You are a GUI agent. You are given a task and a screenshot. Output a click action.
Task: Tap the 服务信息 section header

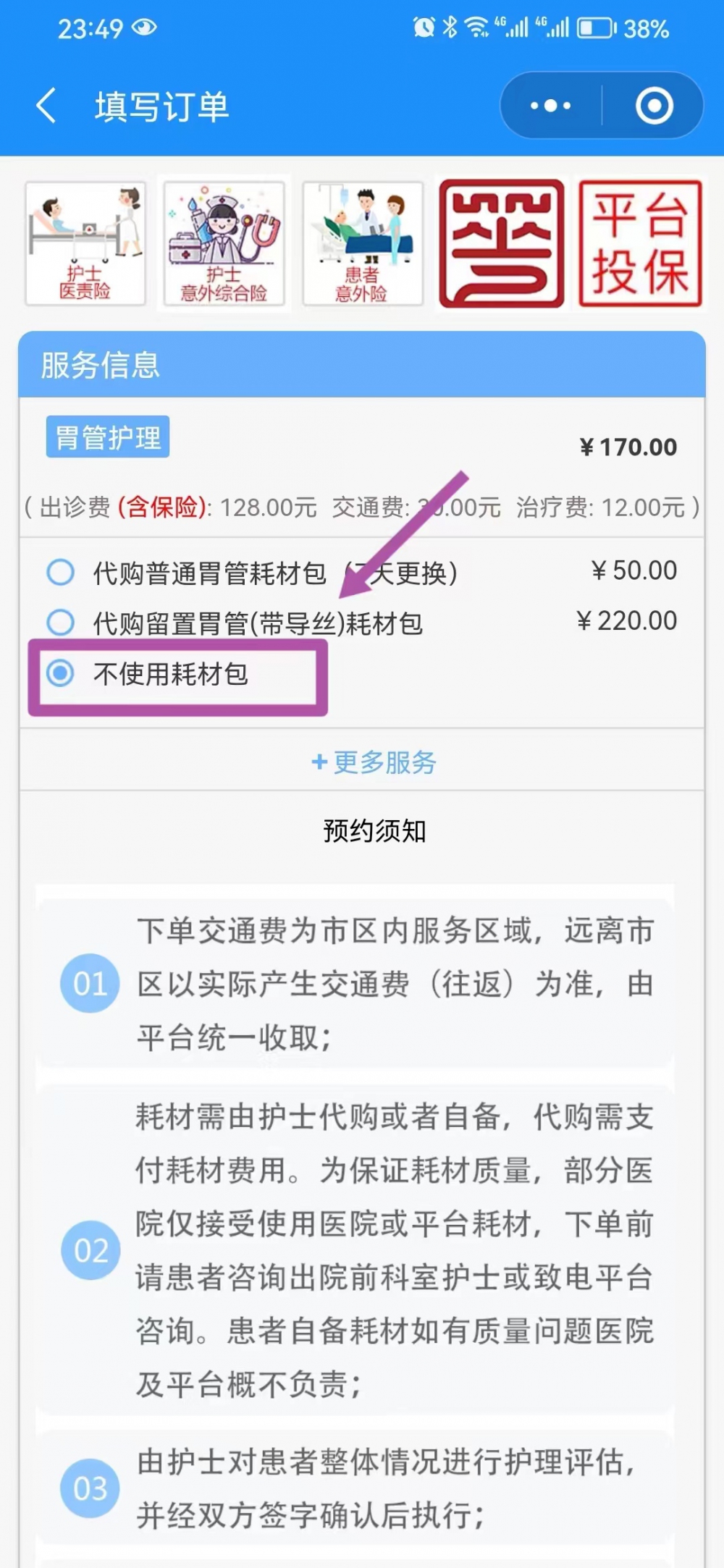pyautogui.click(x=100, y=365)
